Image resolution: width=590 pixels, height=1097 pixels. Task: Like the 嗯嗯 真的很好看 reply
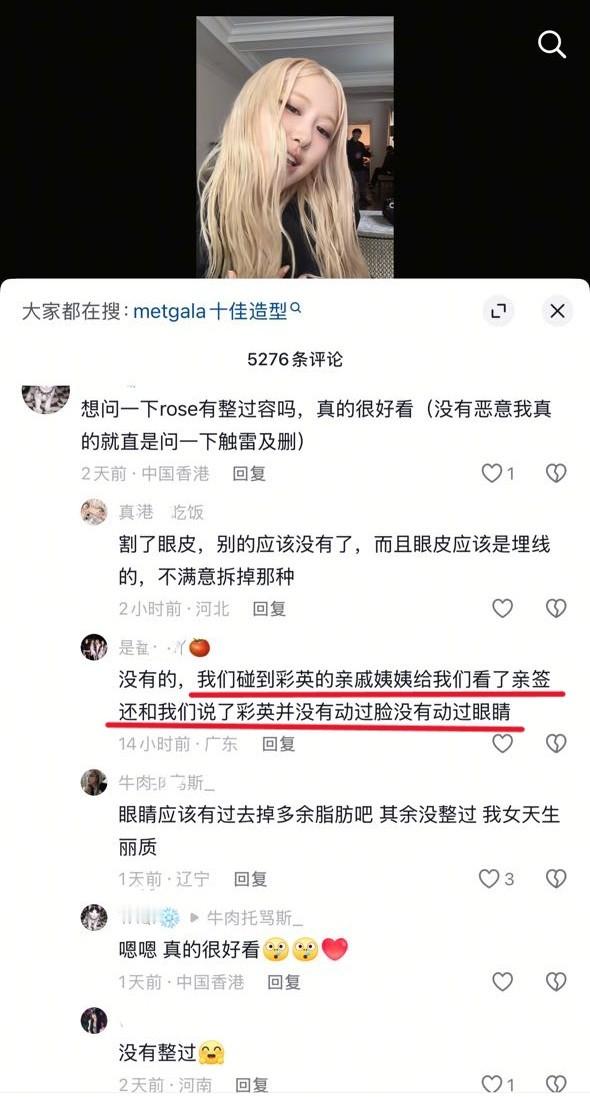click(503, 982)
